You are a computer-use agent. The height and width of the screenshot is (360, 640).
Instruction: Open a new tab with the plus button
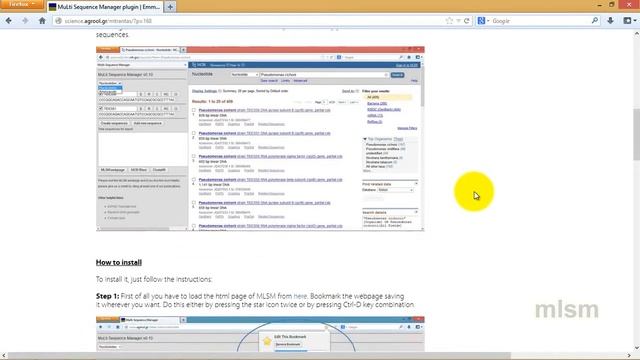[x=170, y=7]
